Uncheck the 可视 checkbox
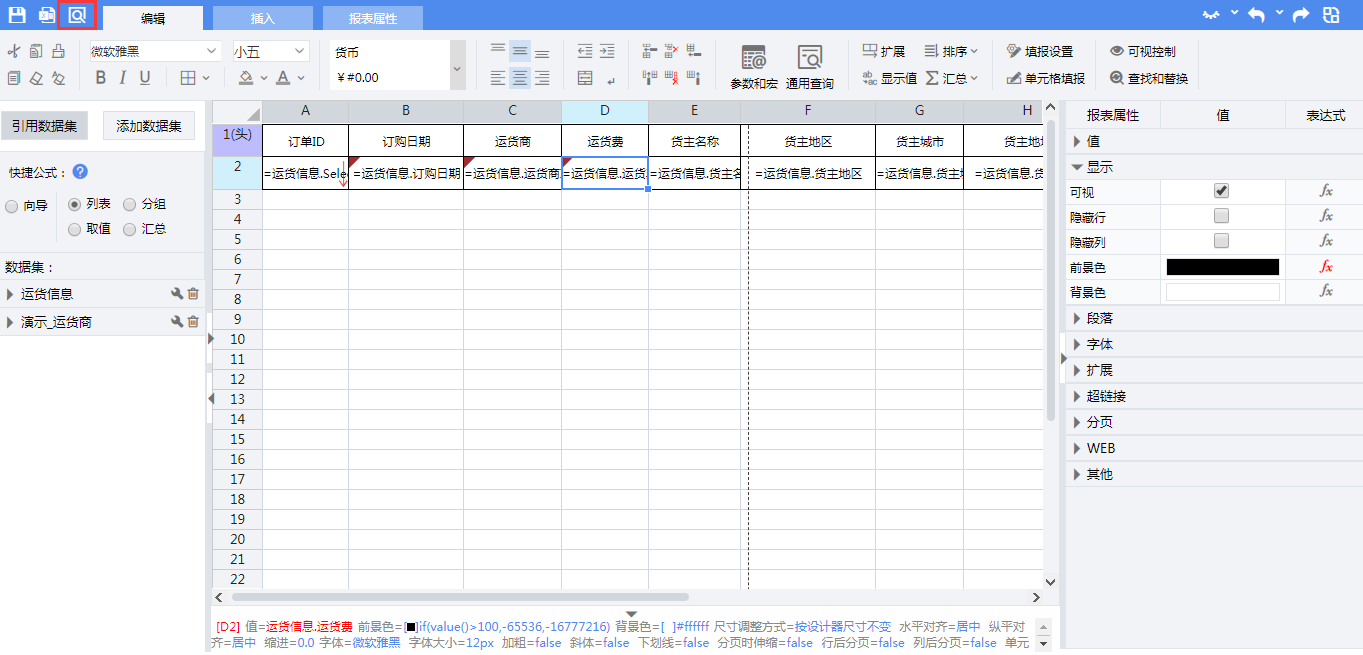The image size is (1363, 655). tap(1221, 191)
